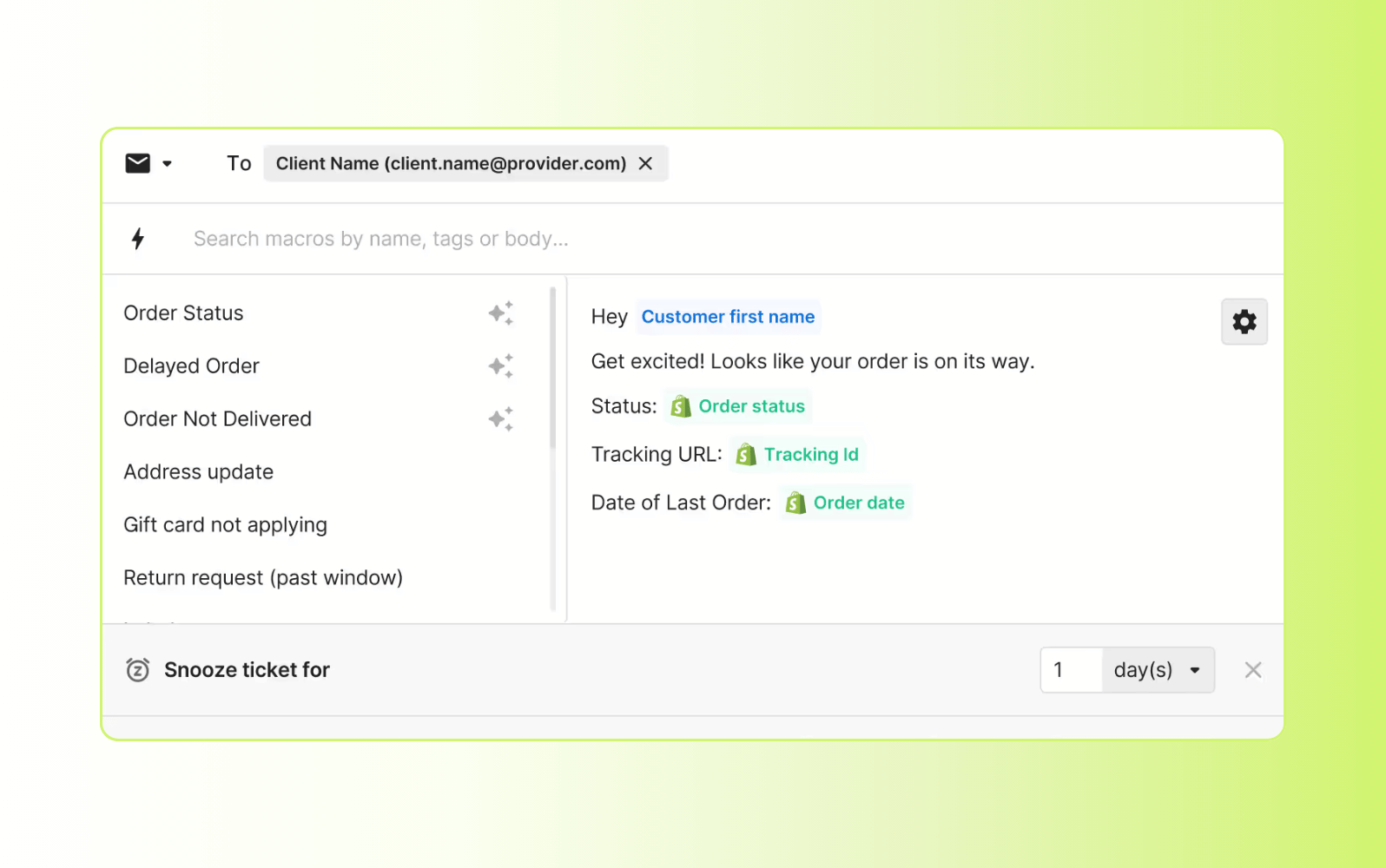Click the Order date Shopify variable

pyautogui.click(x=845, y=503)
